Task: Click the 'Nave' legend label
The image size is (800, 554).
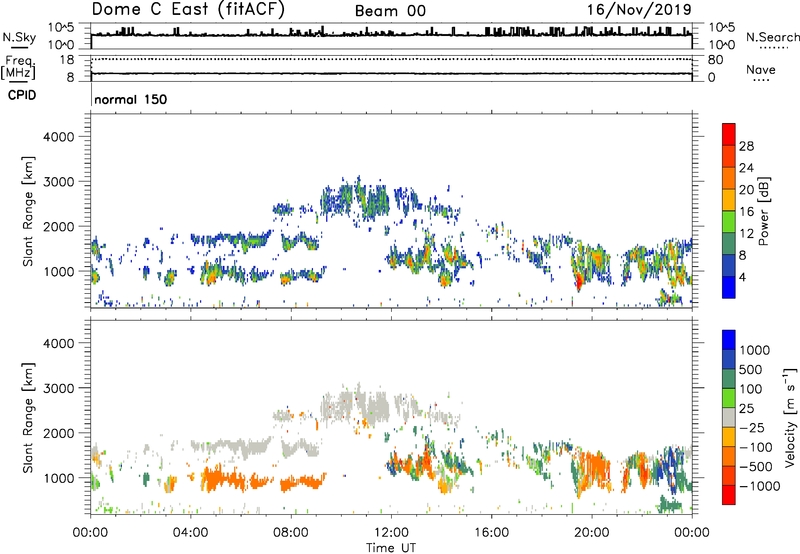Action: pyautogui.click(x=761, y=69)
